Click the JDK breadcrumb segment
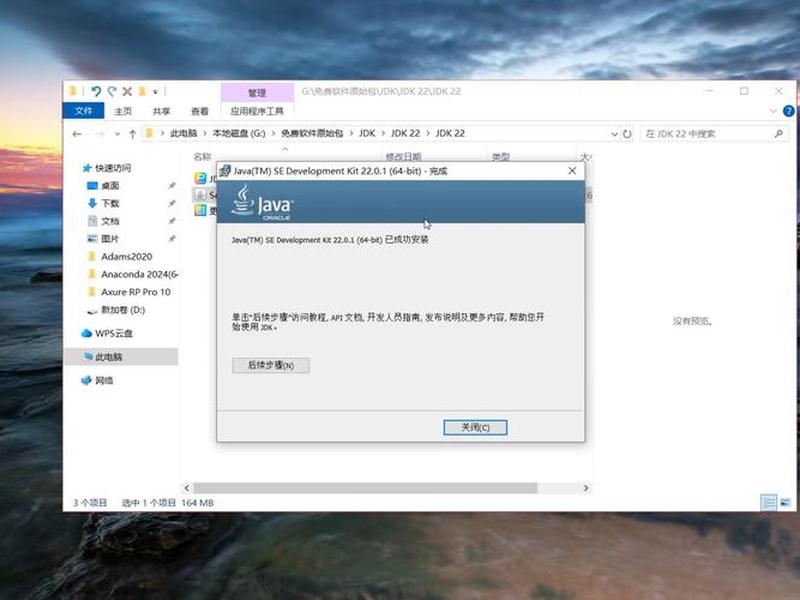Image resolution: width=800 pixels, height=600 pixels. [x=367, y=133]
